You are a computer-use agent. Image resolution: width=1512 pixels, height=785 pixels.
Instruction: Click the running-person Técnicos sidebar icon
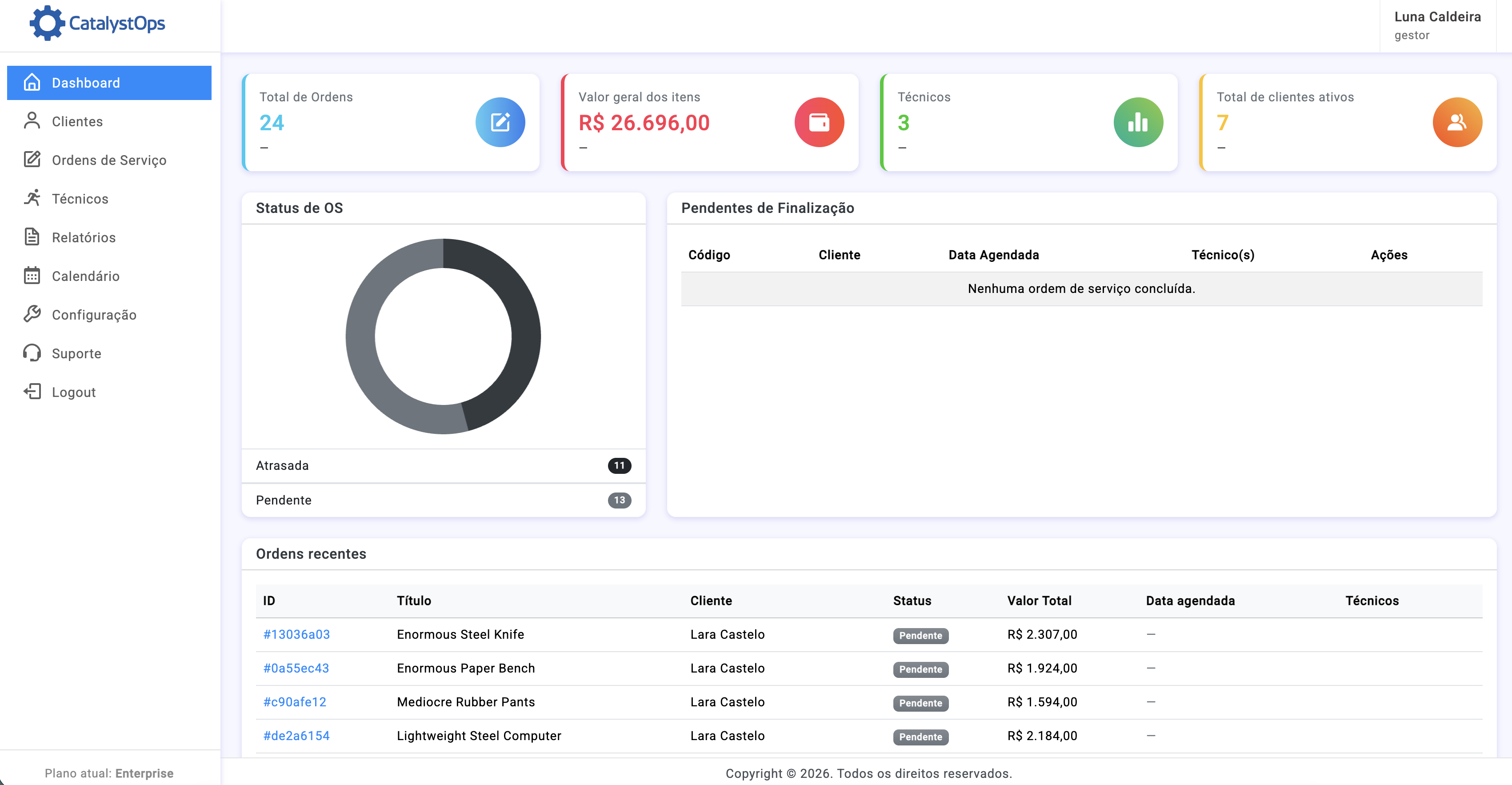(x=32, y=198)
